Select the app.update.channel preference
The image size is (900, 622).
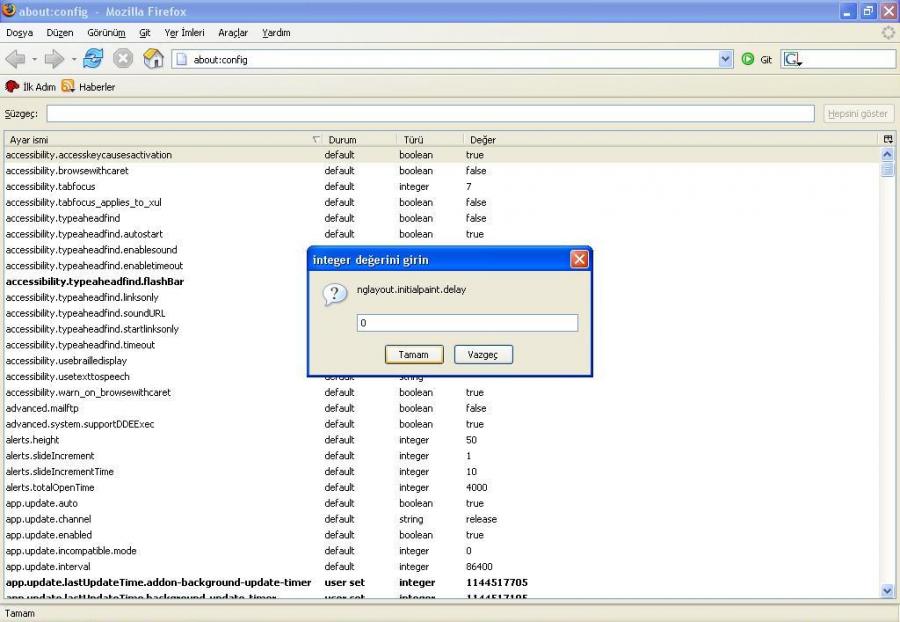pos(442,519)
